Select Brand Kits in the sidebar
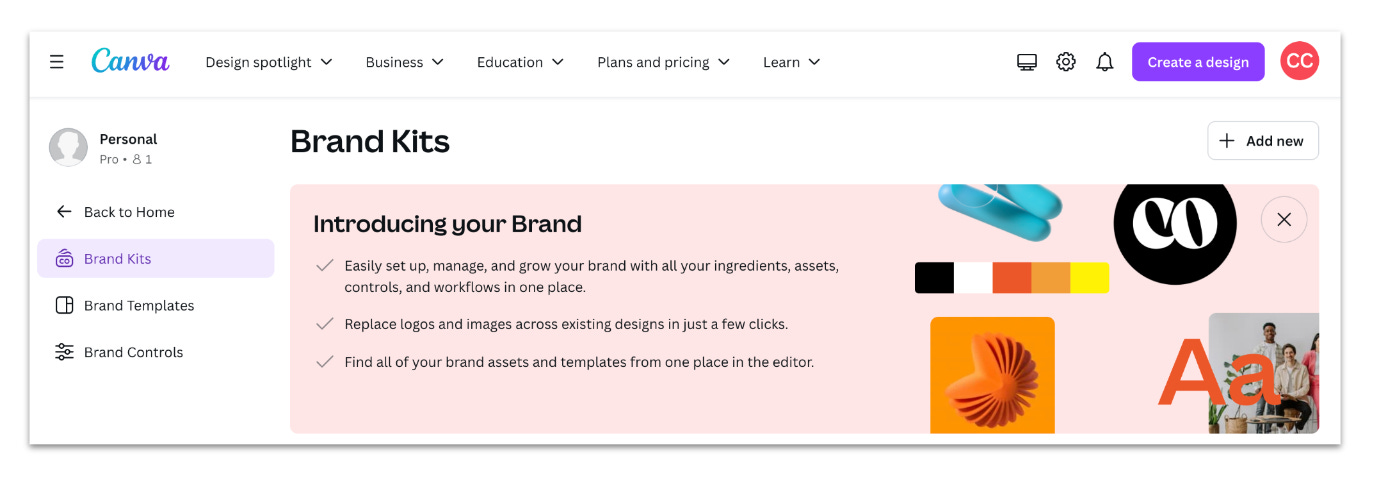The width and height of the screenshot is (1380, 484). [155, 258]
